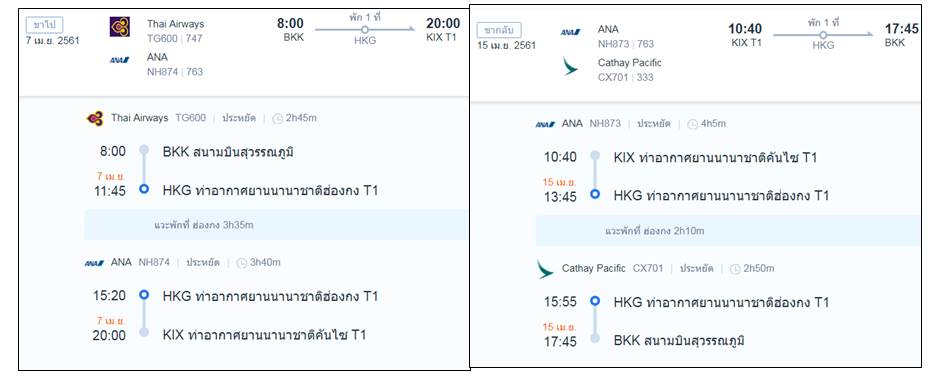
Task: Click the HKG stopover marker on return route line
Action: 822,35
